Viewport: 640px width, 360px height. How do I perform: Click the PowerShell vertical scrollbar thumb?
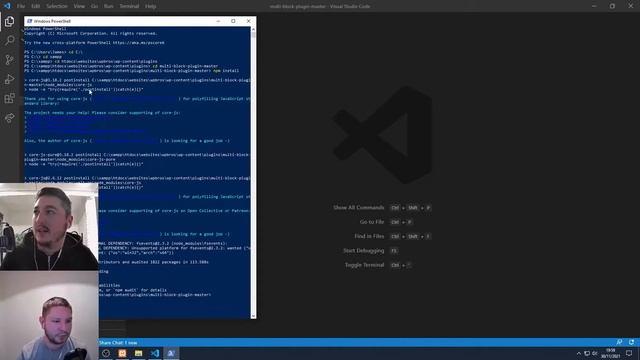[253, 35]
